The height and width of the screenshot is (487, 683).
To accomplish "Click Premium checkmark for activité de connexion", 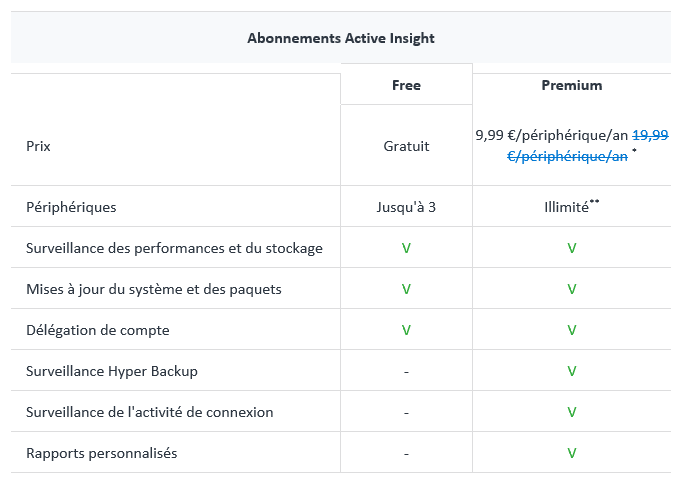I will point(572,412).
